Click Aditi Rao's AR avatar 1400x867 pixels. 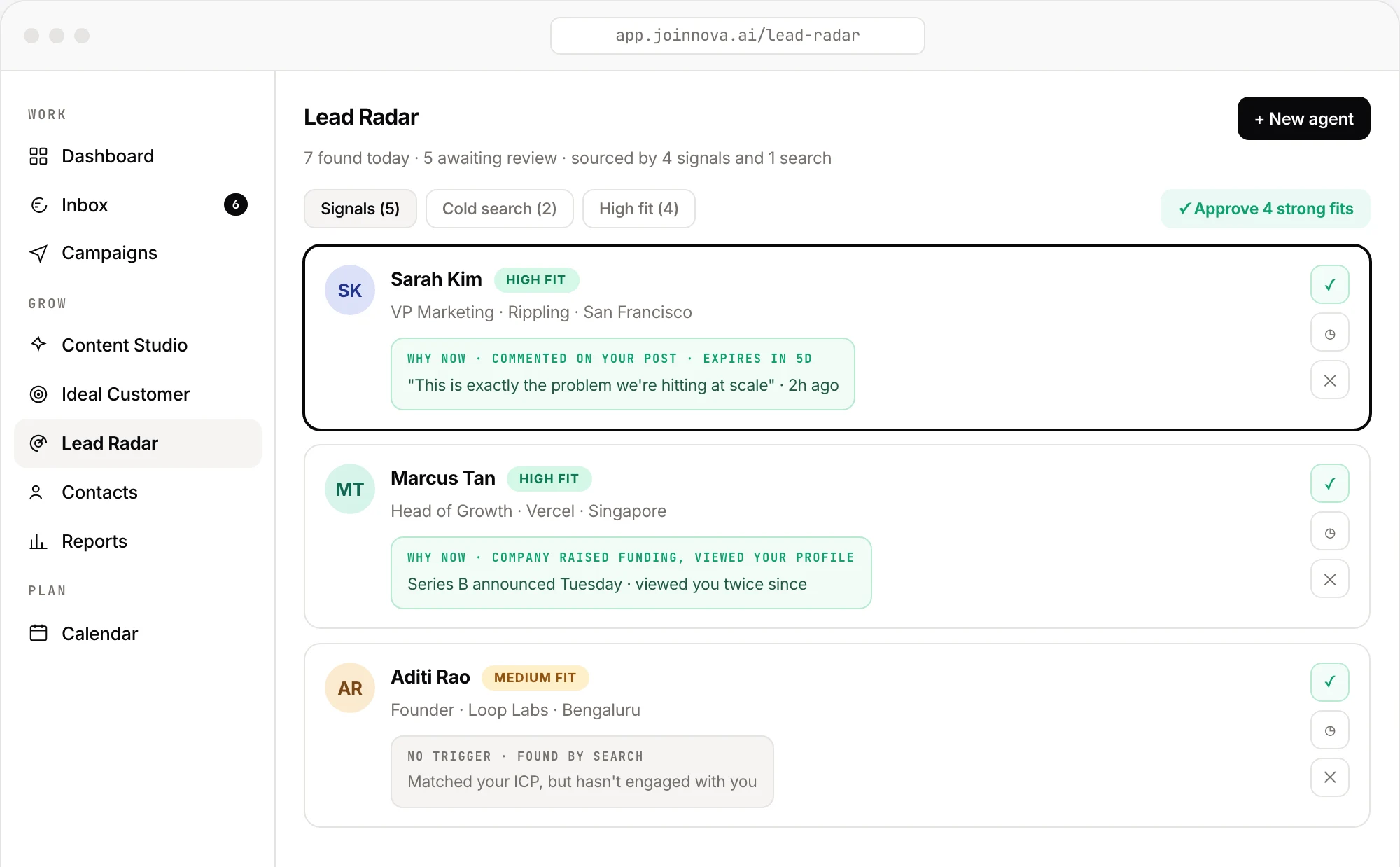tap(350, 688)
